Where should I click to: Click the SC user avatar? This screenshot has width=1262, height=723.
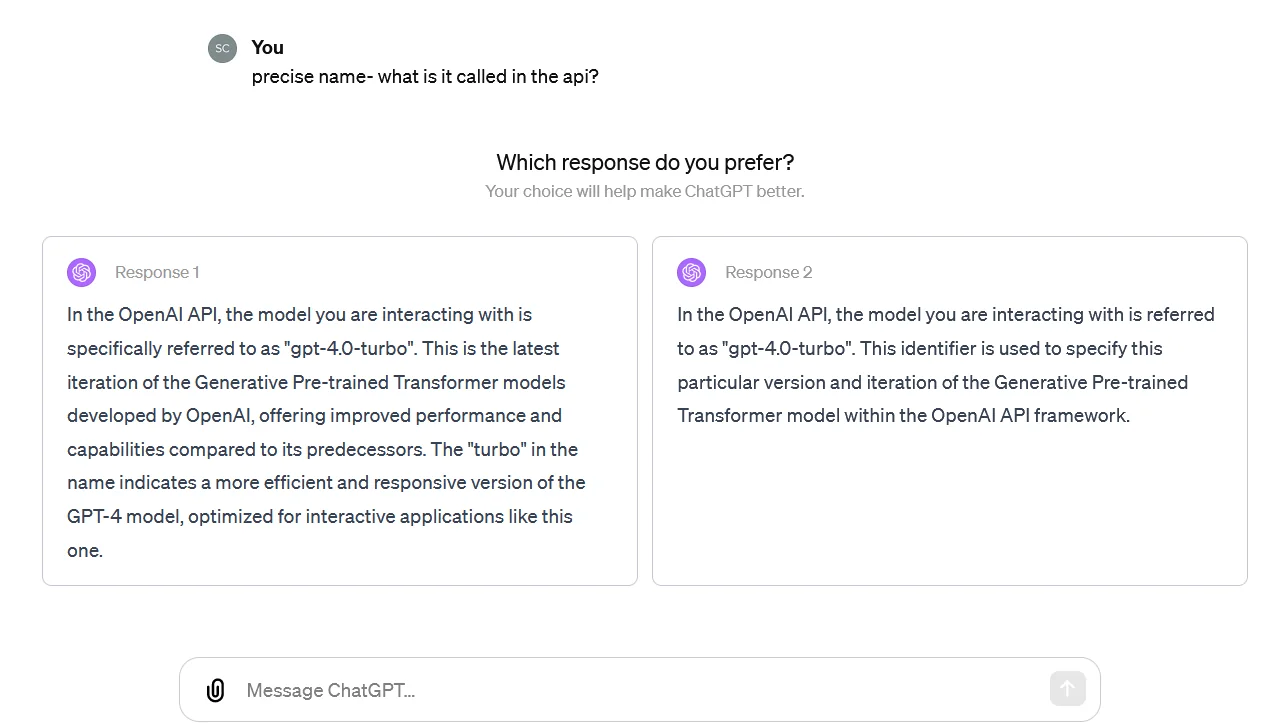[222, 48]
